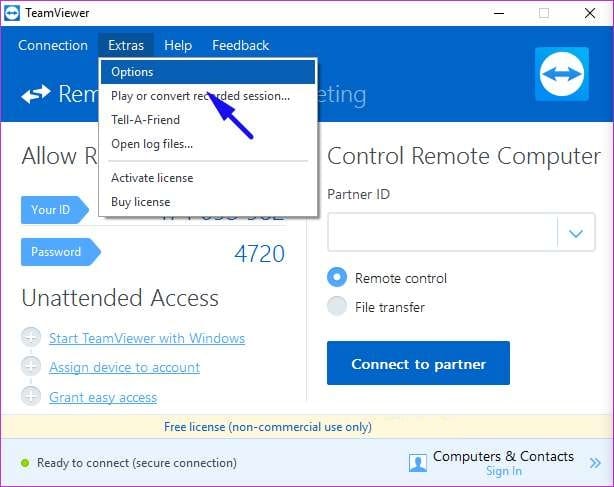Choose Tell-A-Friend menu entry
Viewport: 614px width, 487px height.
point(208,120)
